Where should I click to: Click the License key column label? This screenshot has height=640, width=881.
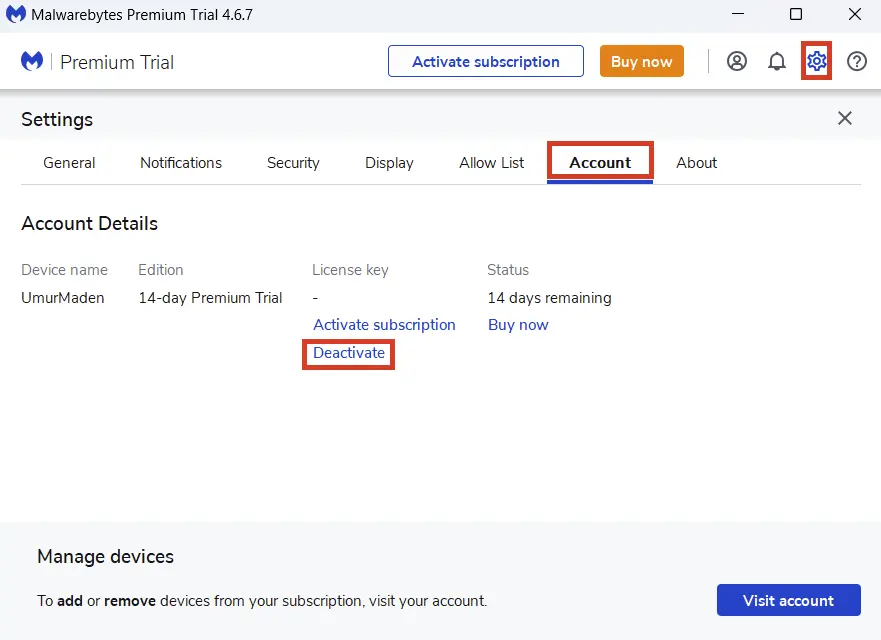pos(350,270)
